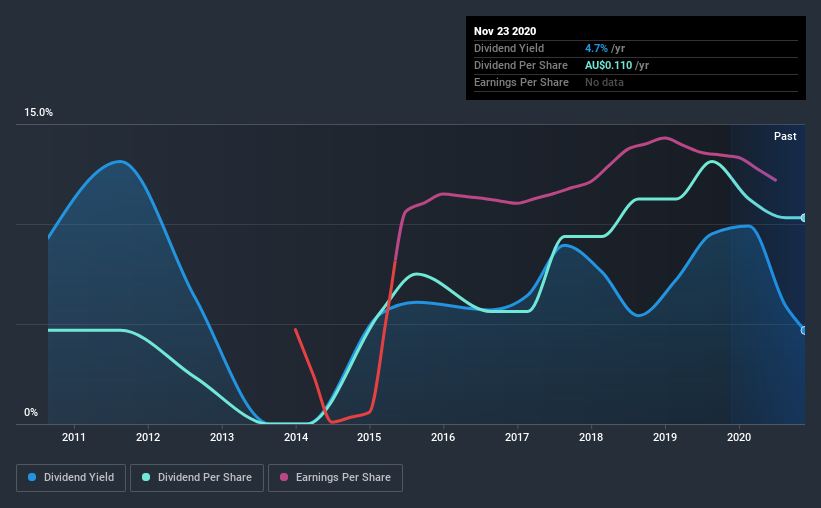Click the No data earnings value
This screenshot has width=821, height=508.
604,82
